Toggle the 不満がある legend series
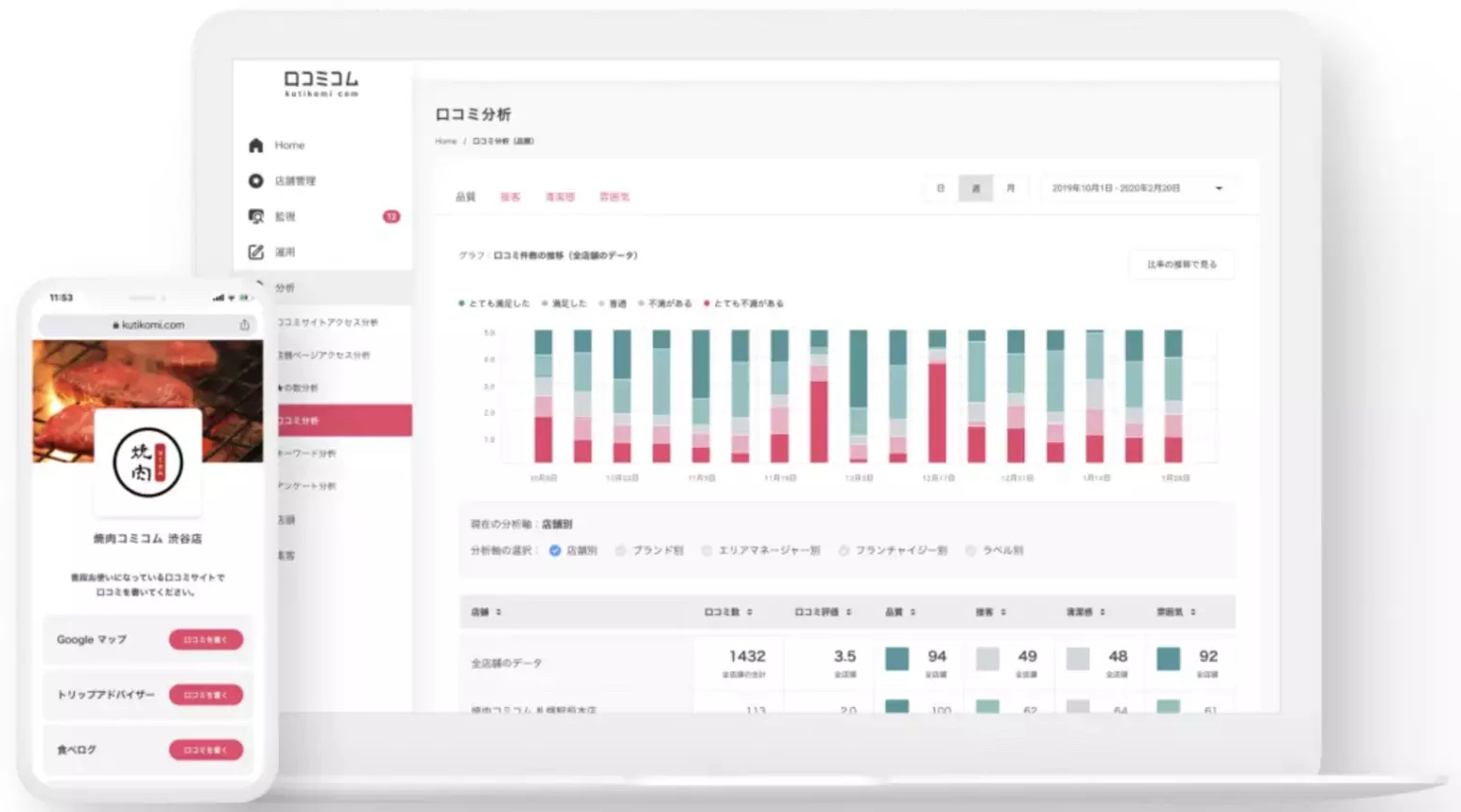The image size is (1461, 812). [x=666, y=303]
